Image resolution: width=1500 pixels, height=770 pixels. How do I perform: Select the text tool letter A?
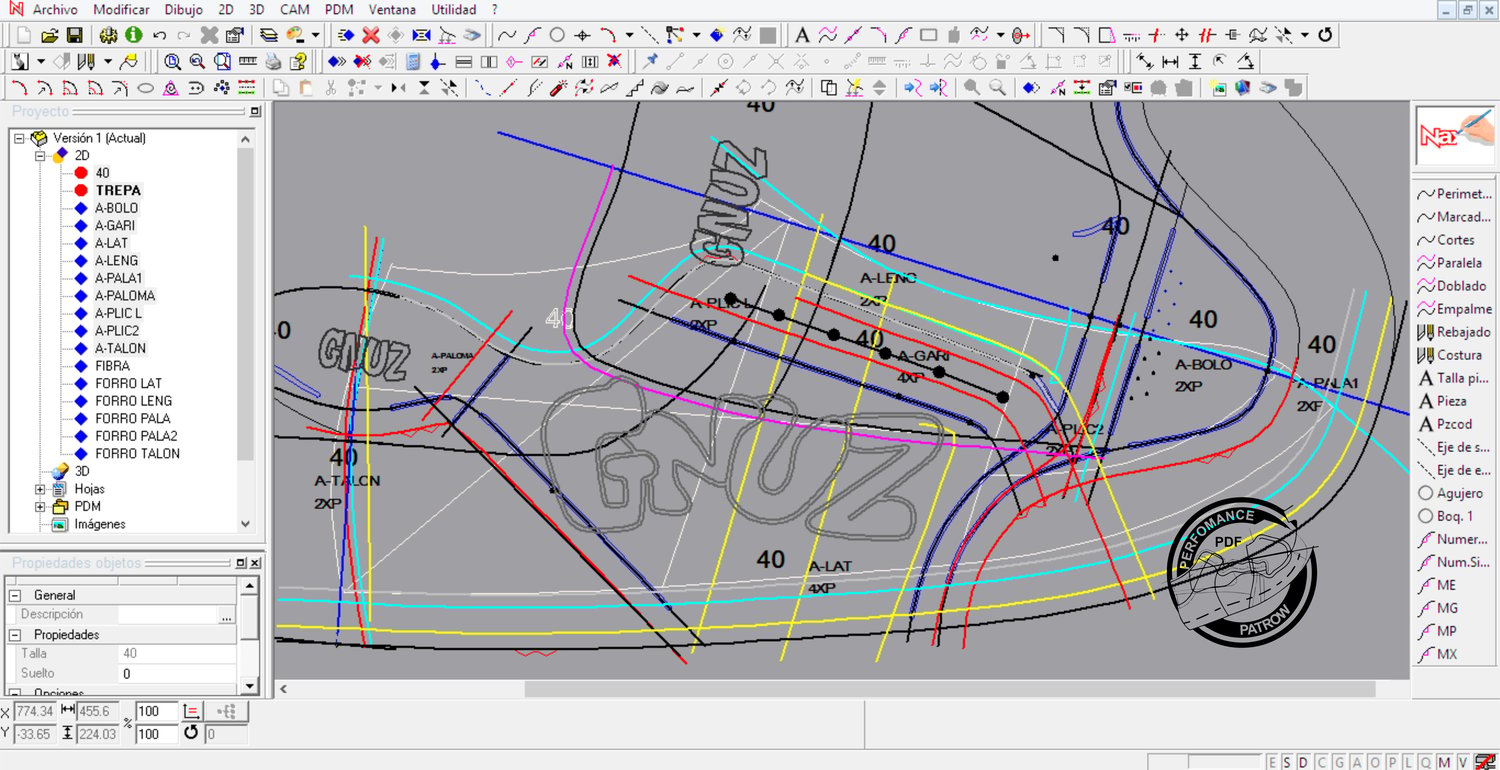coord(802,35)
